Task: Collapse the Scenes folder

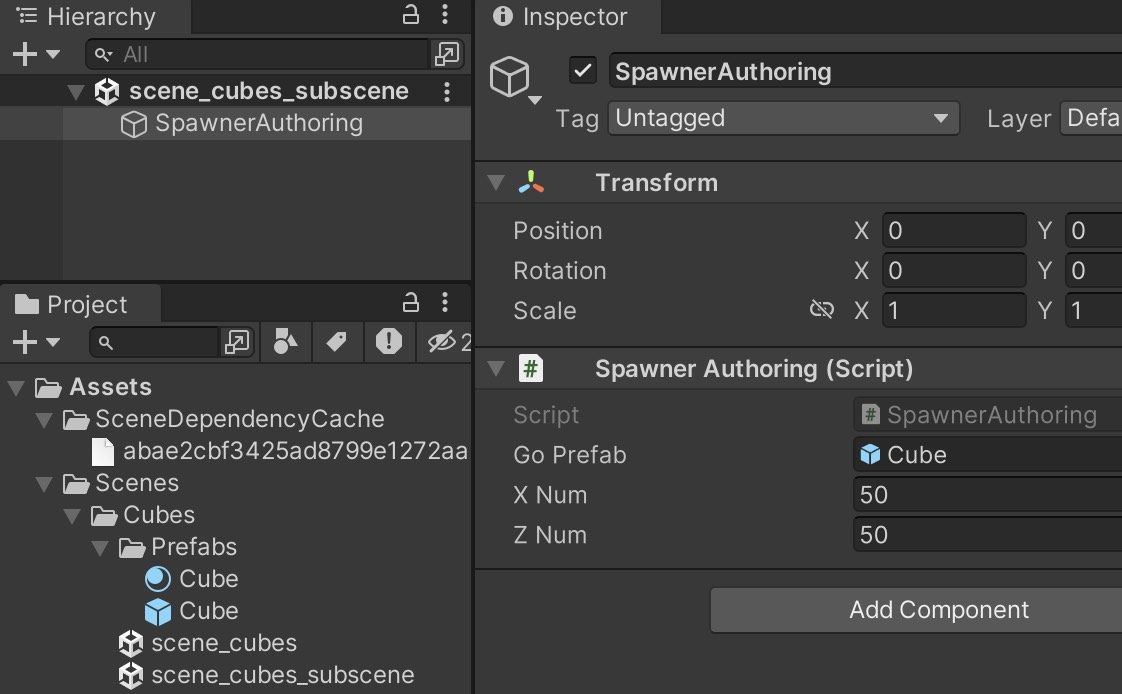Action: 44,484
